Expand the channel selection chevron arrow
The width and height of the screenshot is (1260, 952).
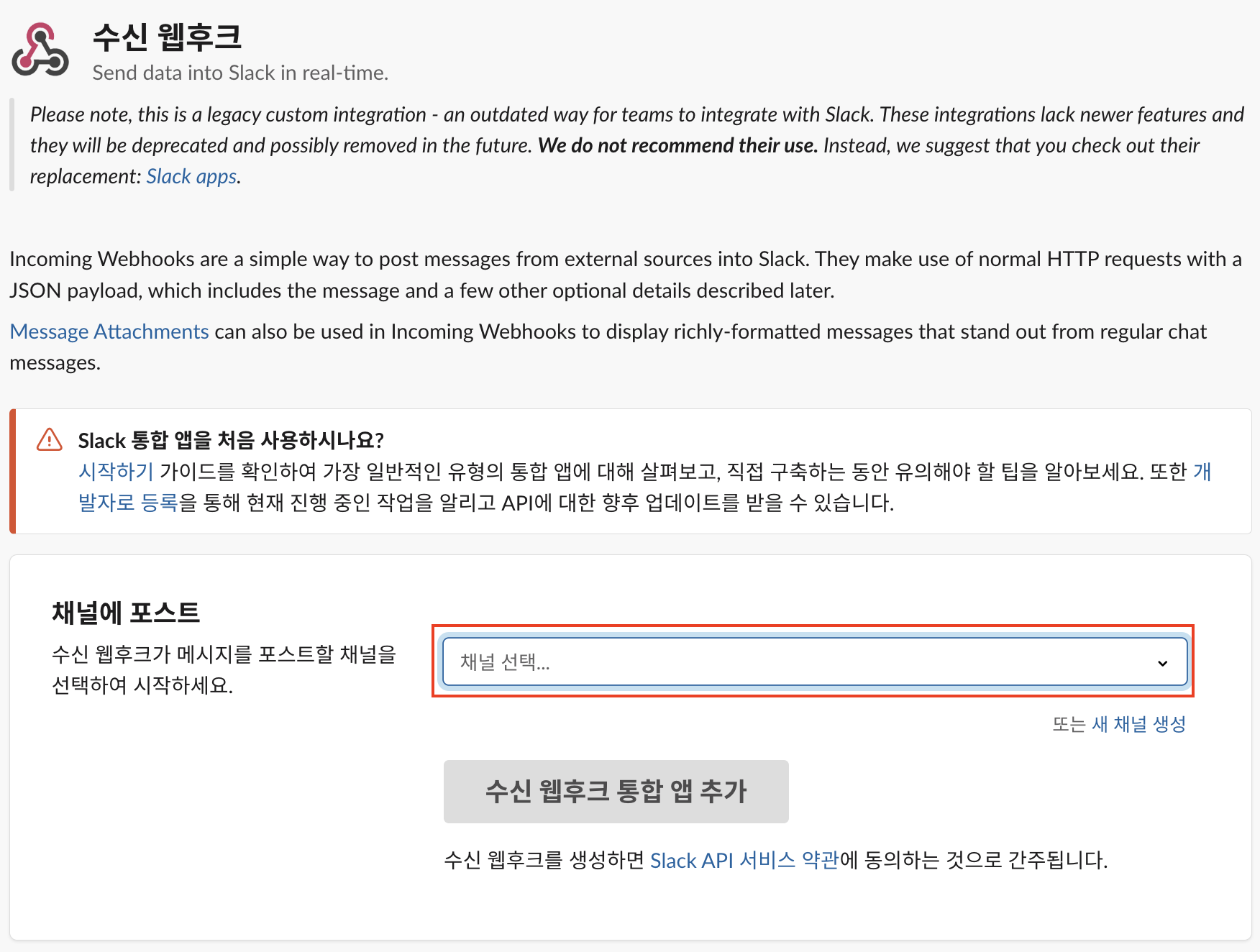(x=1163, y=663)
